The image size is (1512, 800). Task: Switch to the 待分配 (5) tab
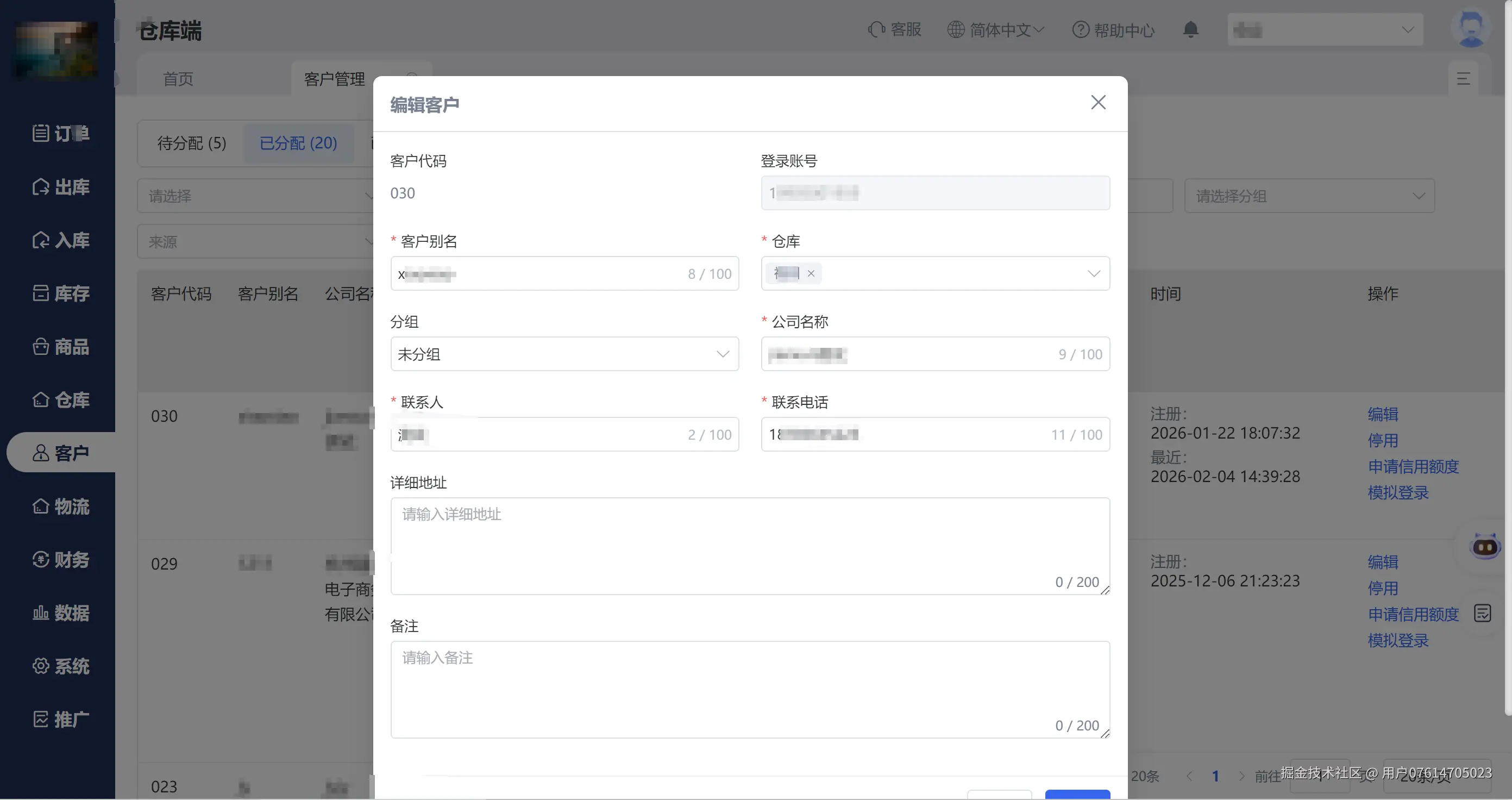(x=191, y=143)
